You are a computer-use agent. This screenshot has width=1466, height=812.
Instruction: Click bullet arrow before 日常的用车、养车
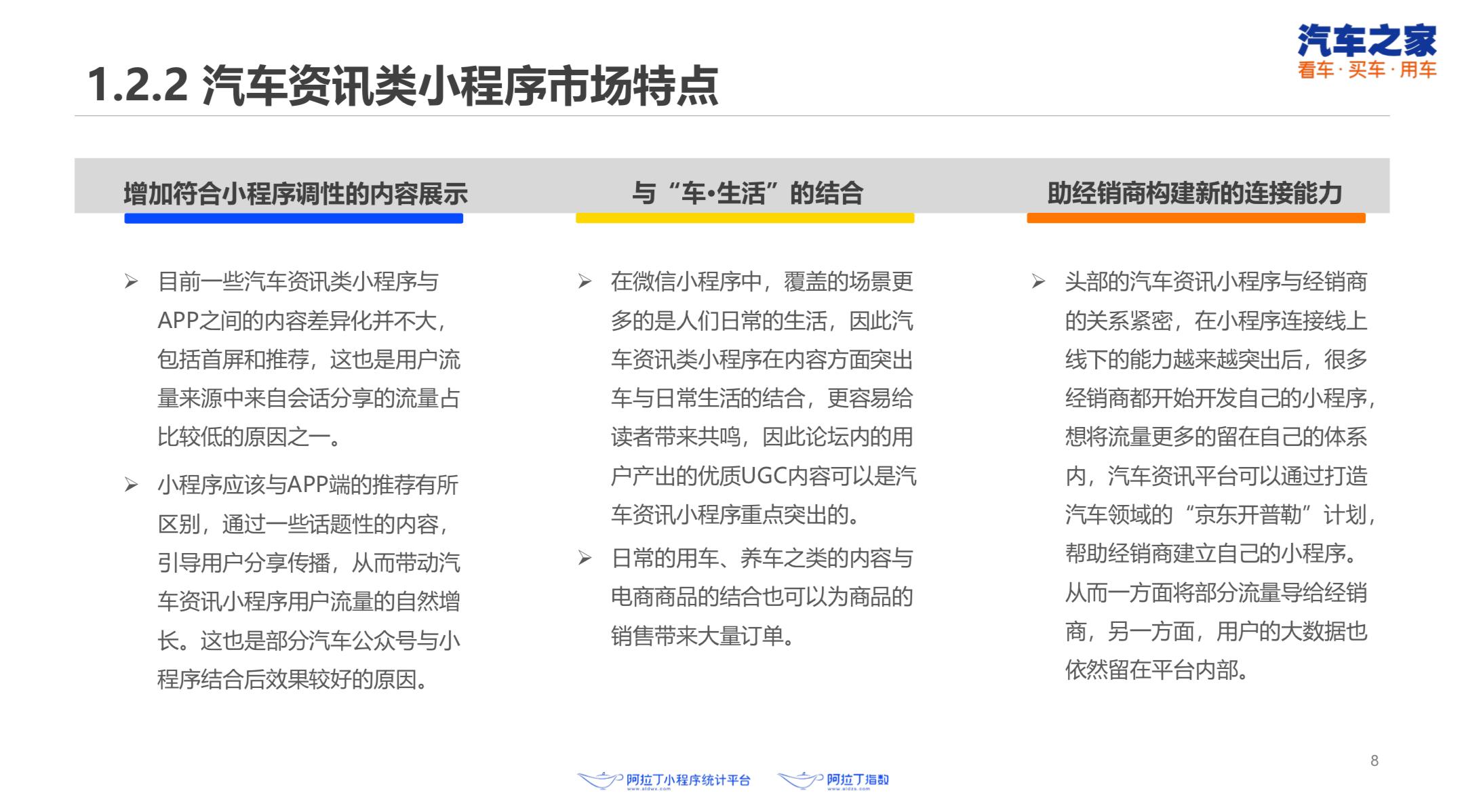click(x=585, y=559)
